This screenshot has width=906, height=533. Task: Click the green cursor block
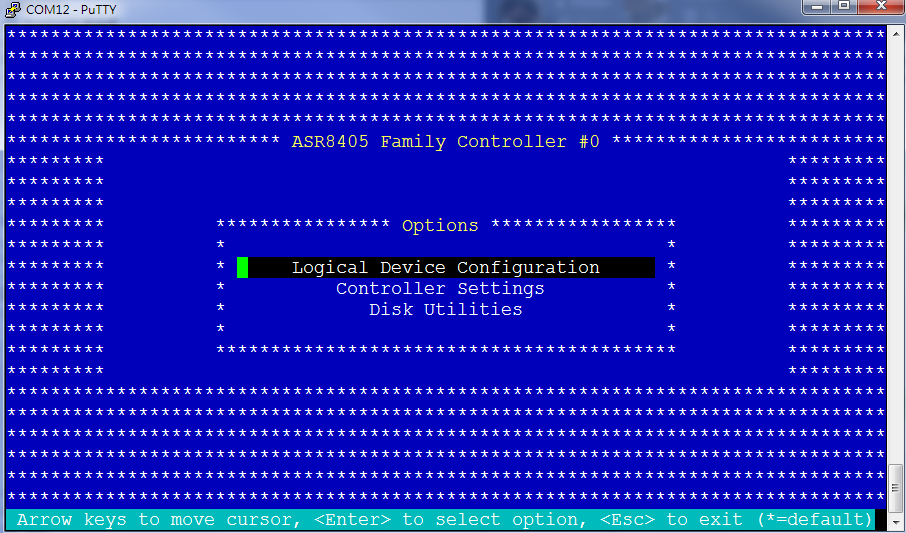[243, 268]
